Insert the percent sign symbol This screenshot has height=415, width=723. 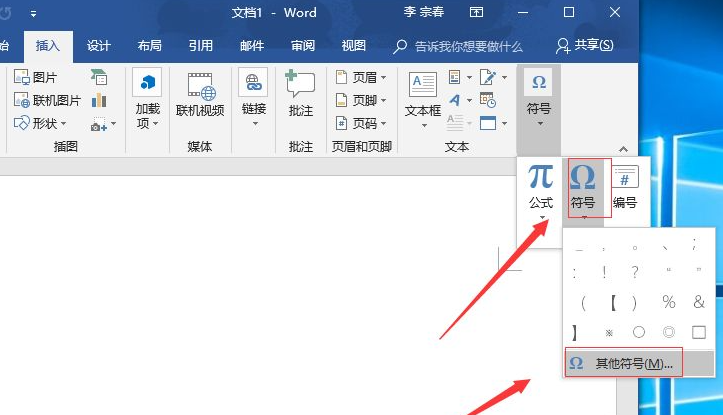(x=668, y=302)
